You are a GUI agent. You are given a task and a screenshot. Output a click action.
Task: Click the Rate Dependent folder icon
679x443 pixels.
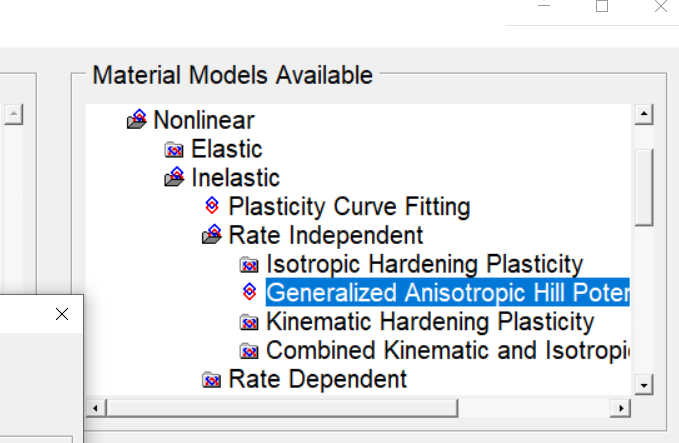pos(211,379)
